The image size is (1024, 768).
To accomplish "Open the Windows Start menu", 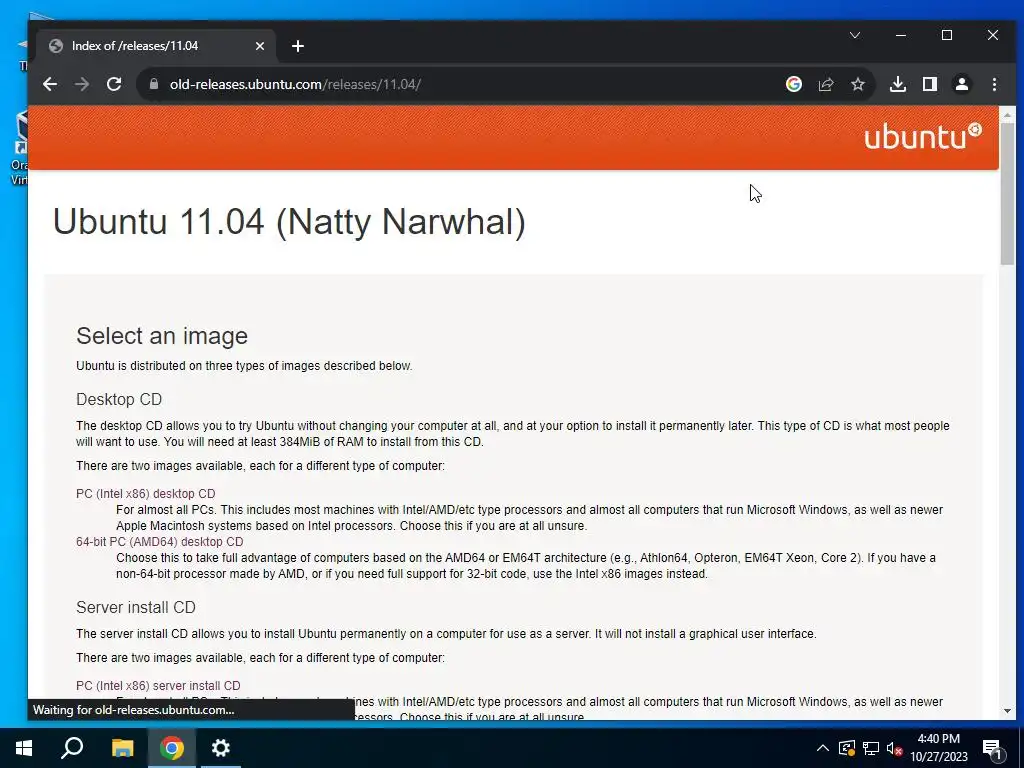I will (24, 748).
